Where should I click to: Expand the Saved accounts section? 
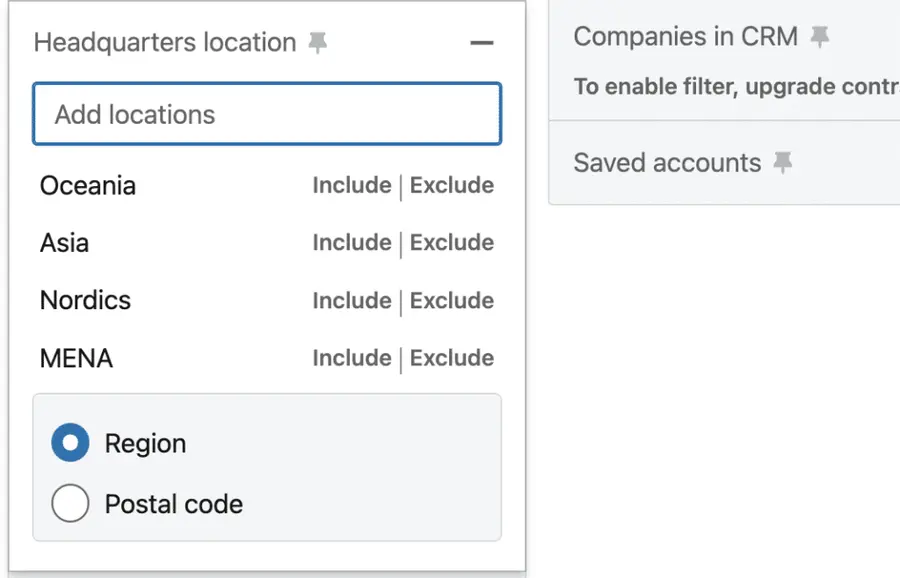(666, 162)
